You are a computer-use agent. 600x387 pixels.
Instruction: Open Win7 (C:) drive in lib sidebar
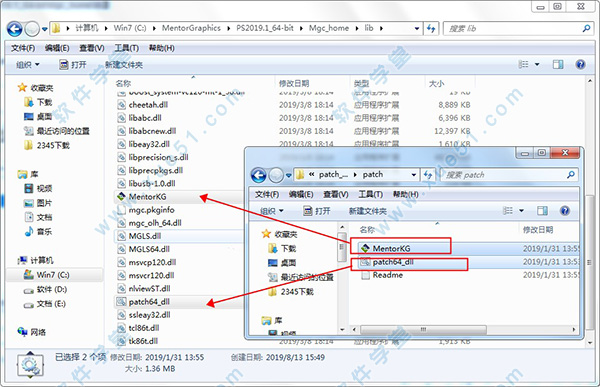coord(53,275)
